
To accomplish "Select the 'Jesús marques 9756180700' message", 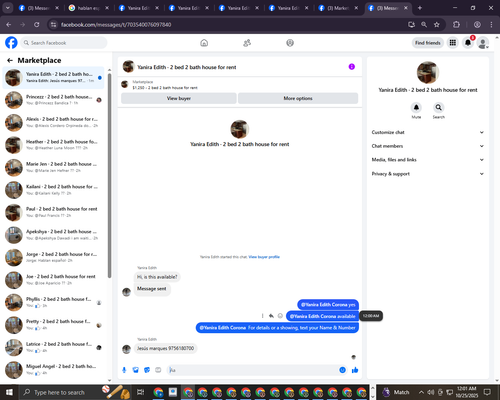I will [x=165, y=348].
